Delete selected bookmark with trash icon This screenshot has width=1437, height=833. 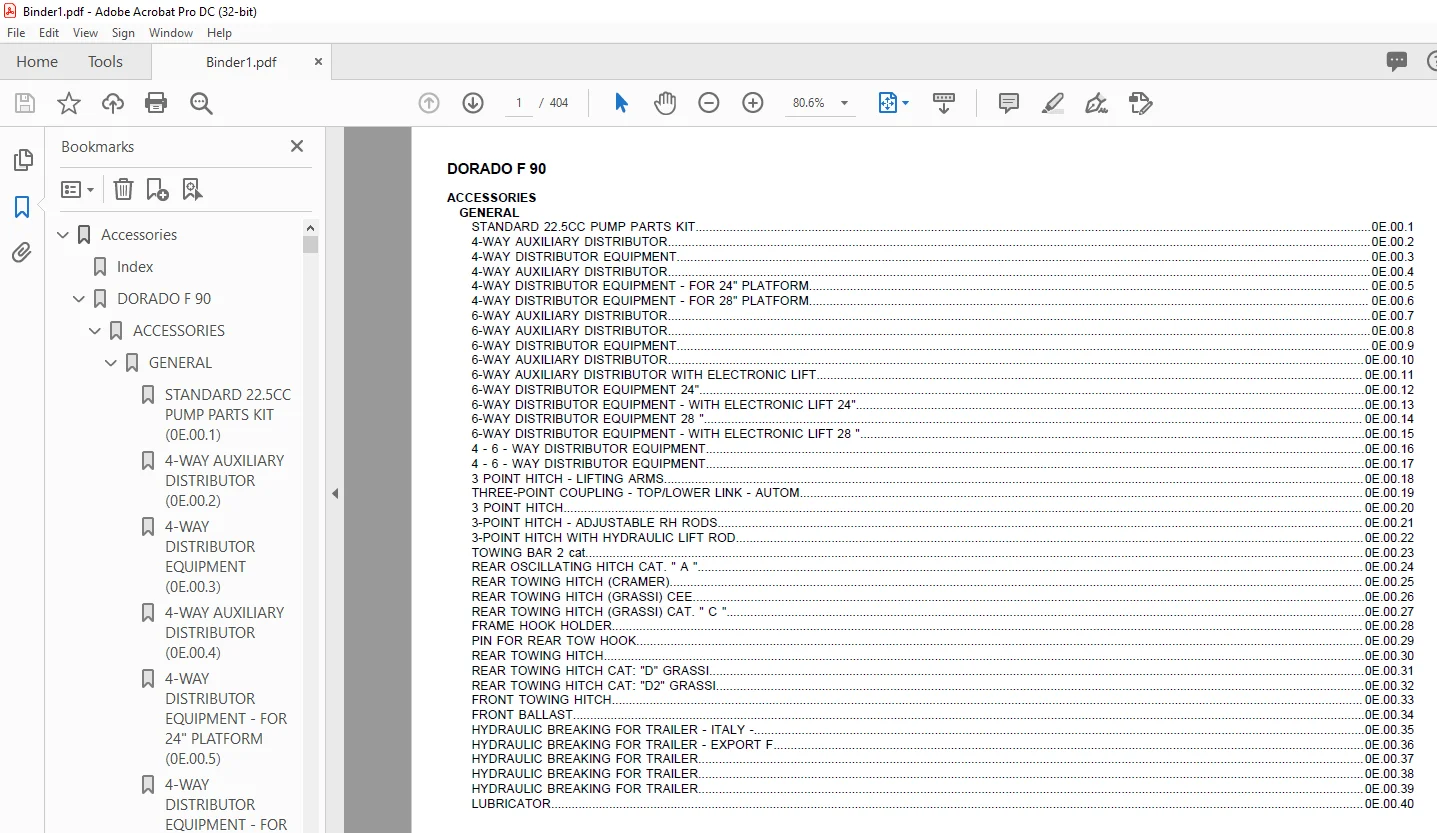click(123, 189)
